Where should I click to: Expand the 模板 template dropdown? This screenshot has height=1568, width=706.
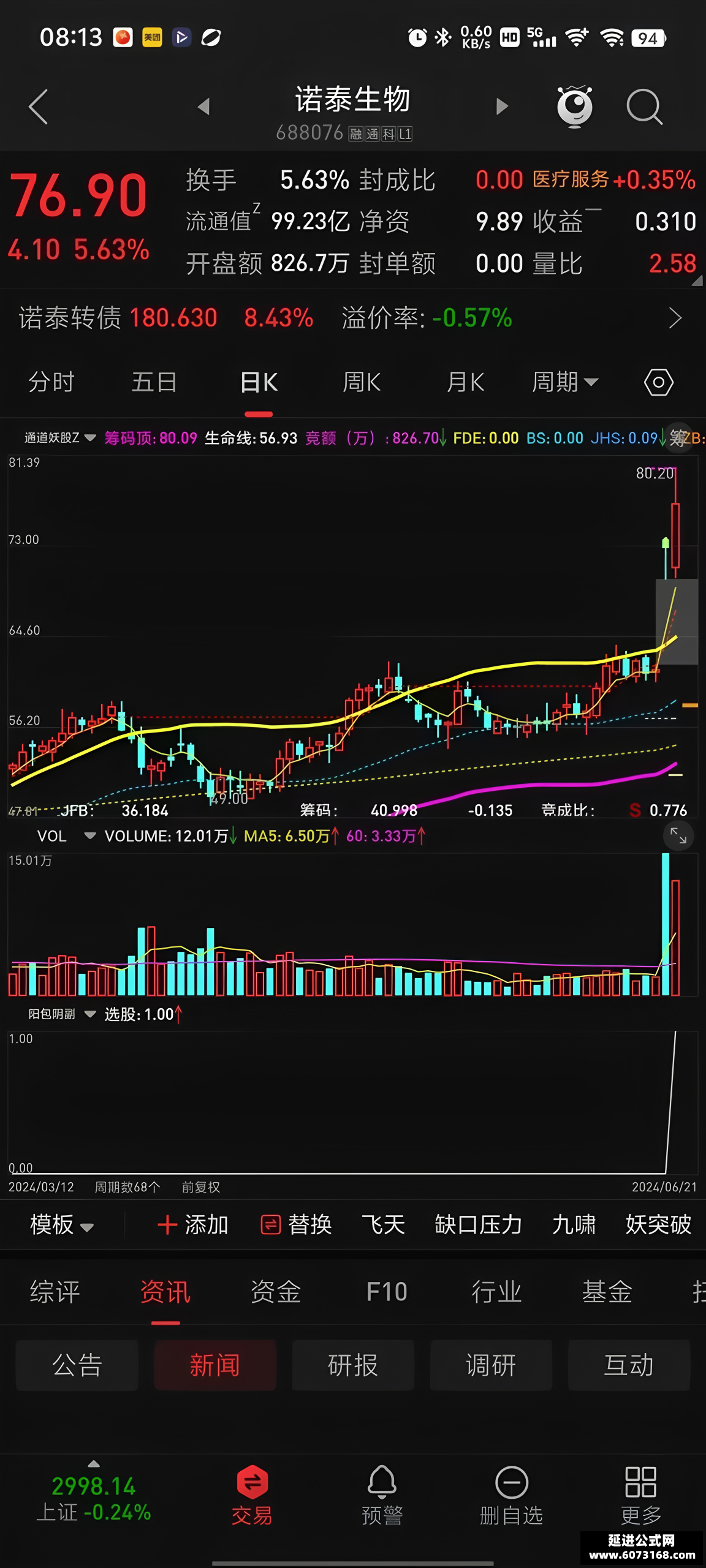point(61,1225)
